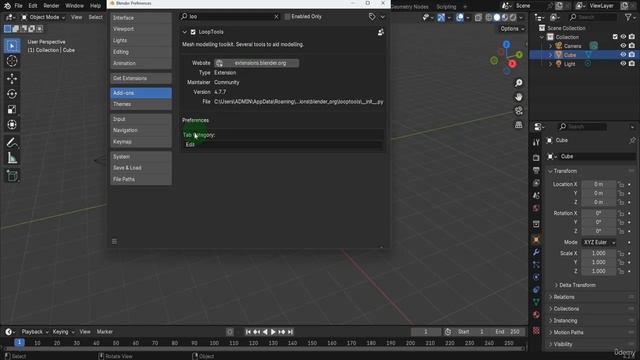Clear the add-on search text
The height and width of the screenshot is (360, 640).
(x=276, y=17)
